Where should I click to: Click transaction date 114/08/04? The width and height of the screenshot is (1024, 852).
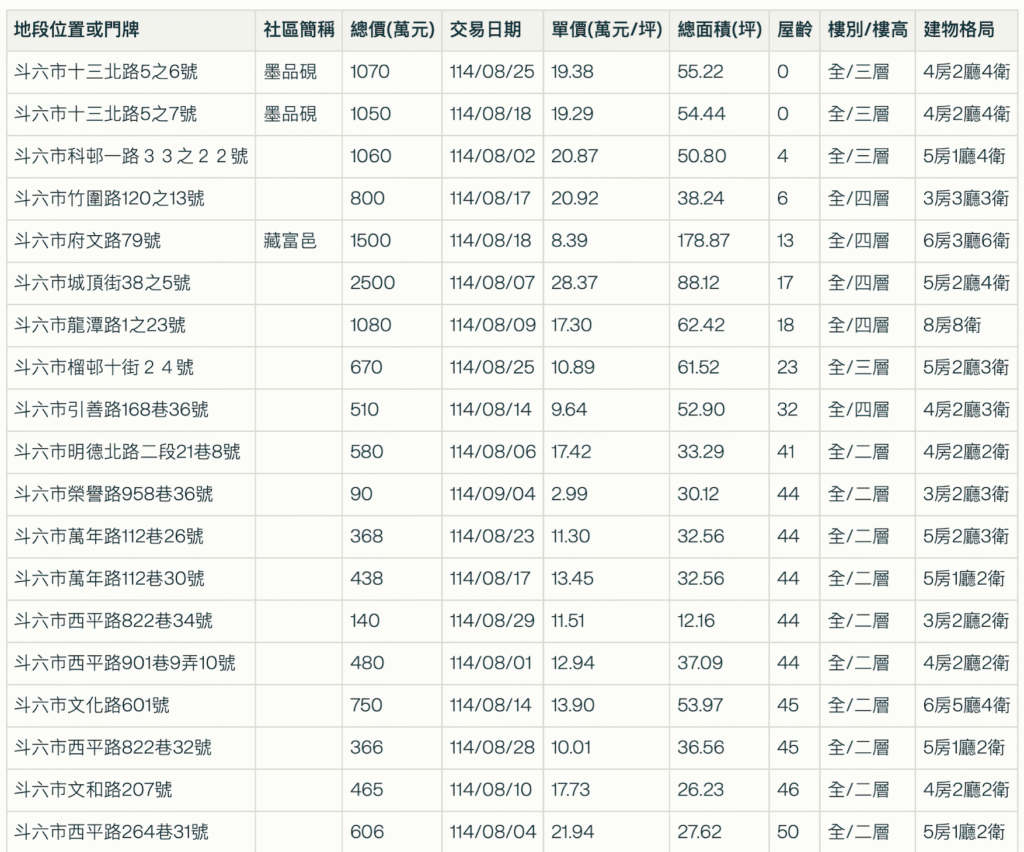pyautogui.click(x=492, y=832)
